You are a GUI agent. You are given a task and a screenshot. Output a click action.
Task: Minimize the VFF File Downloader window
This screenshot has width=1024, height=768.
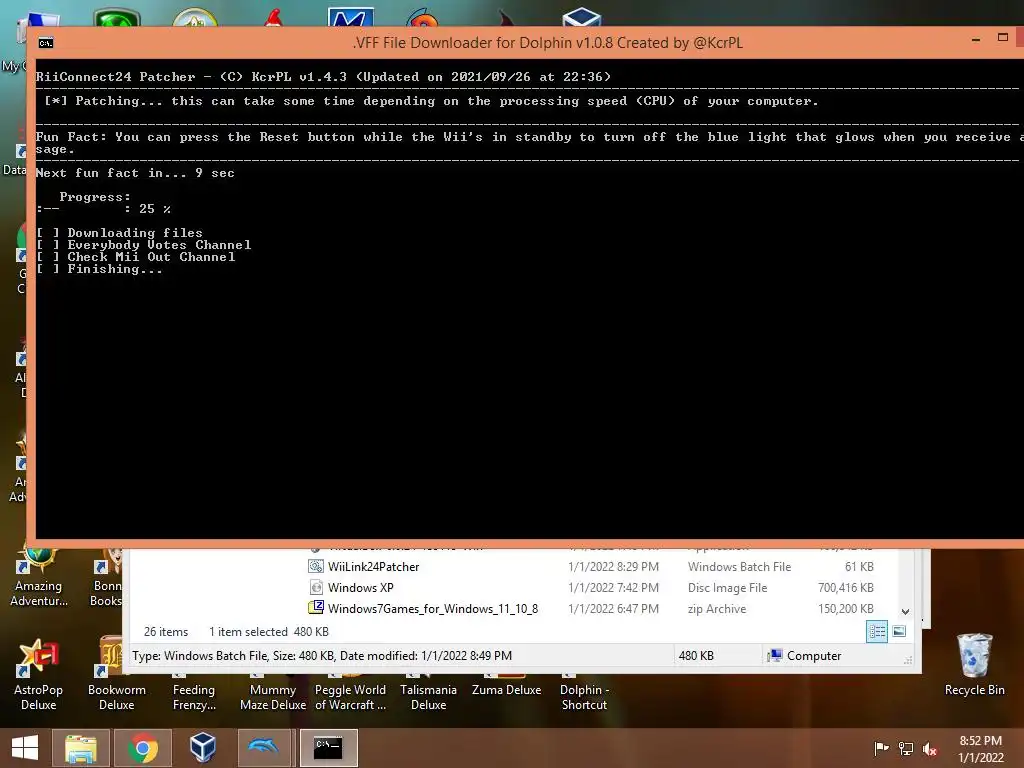976,40
